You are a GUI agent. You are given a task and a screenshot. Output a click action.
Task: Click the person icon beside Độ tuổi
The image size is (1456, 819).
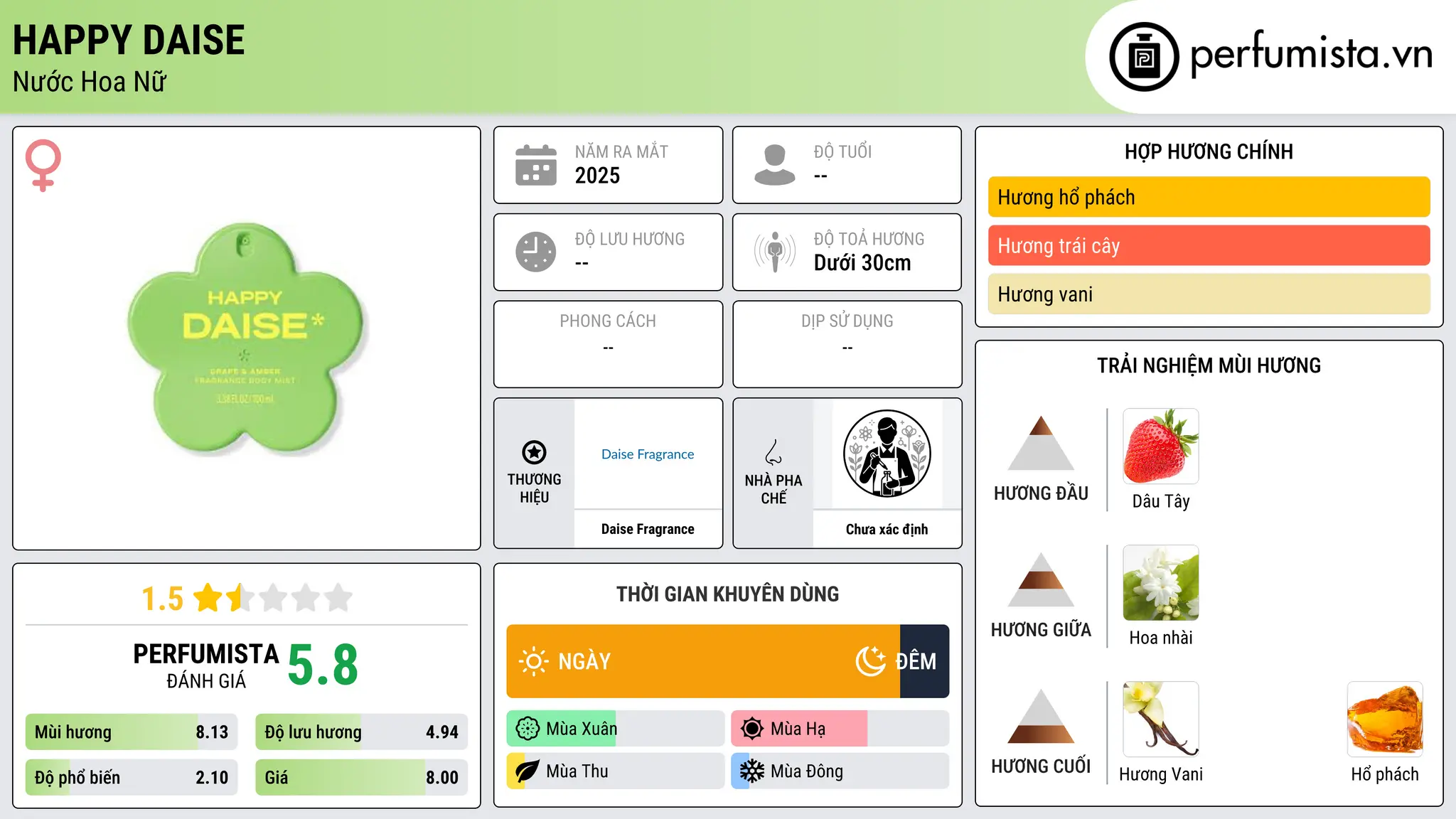tap(775, 165)
